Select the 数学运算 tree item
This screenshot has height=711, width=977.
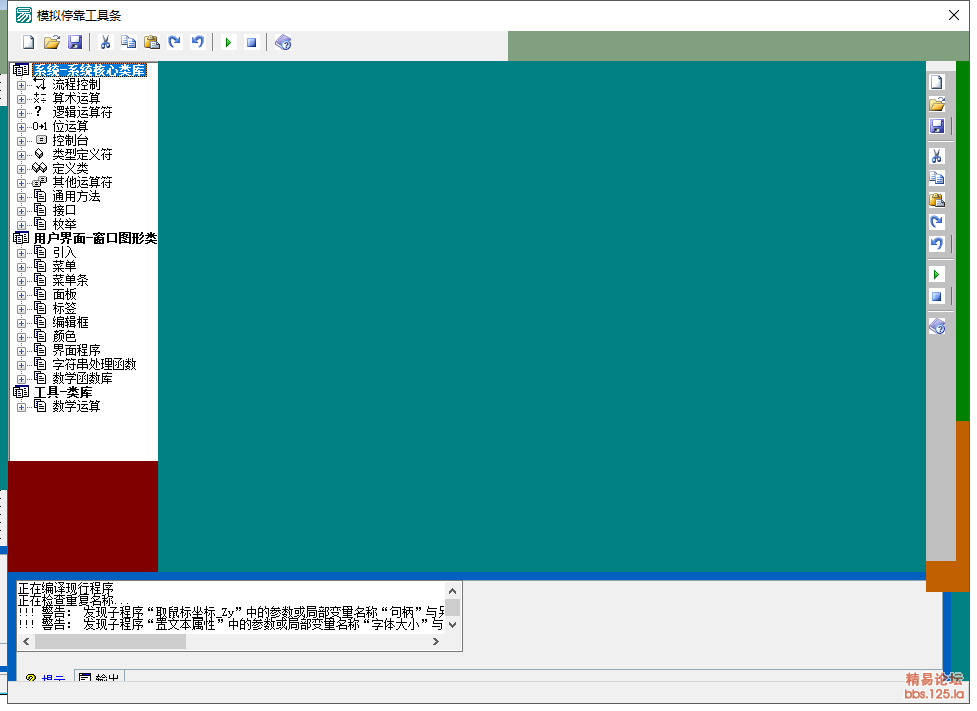tap(76, 406)
